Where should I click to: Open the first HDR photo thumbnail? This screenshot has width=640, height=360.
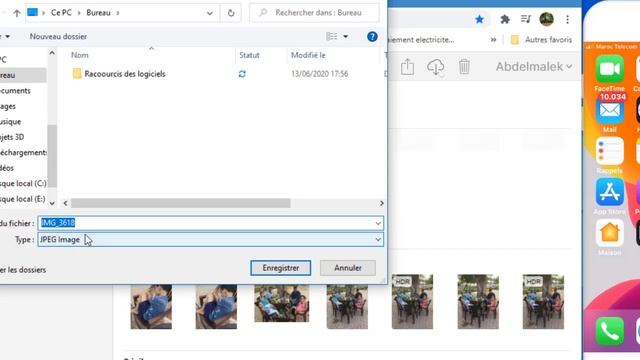coord(412,302)
